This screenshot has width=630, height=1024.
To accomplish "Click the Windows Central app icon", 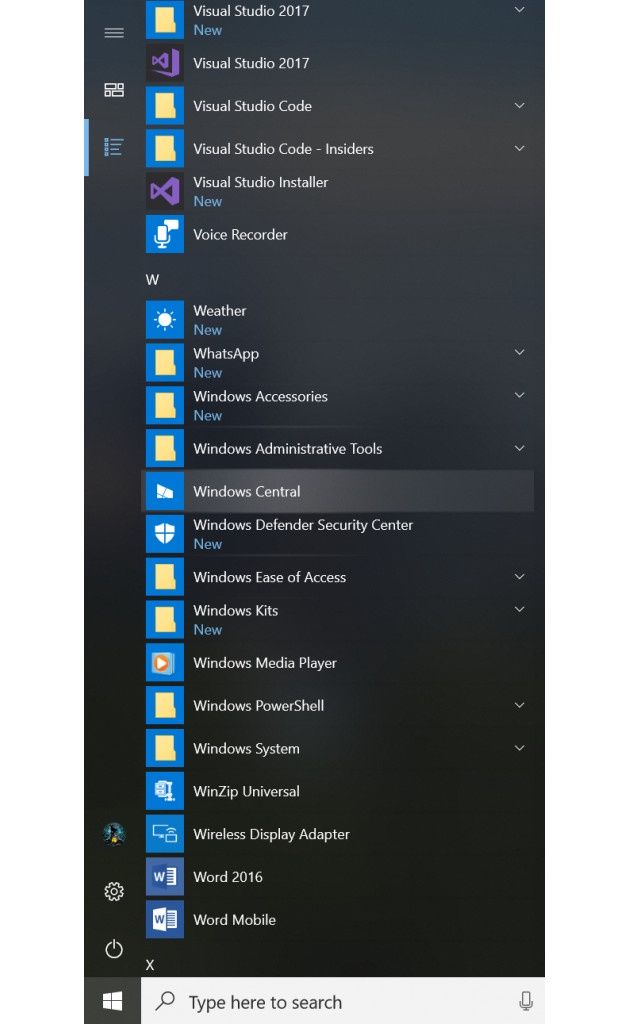I will coord(165,491).
